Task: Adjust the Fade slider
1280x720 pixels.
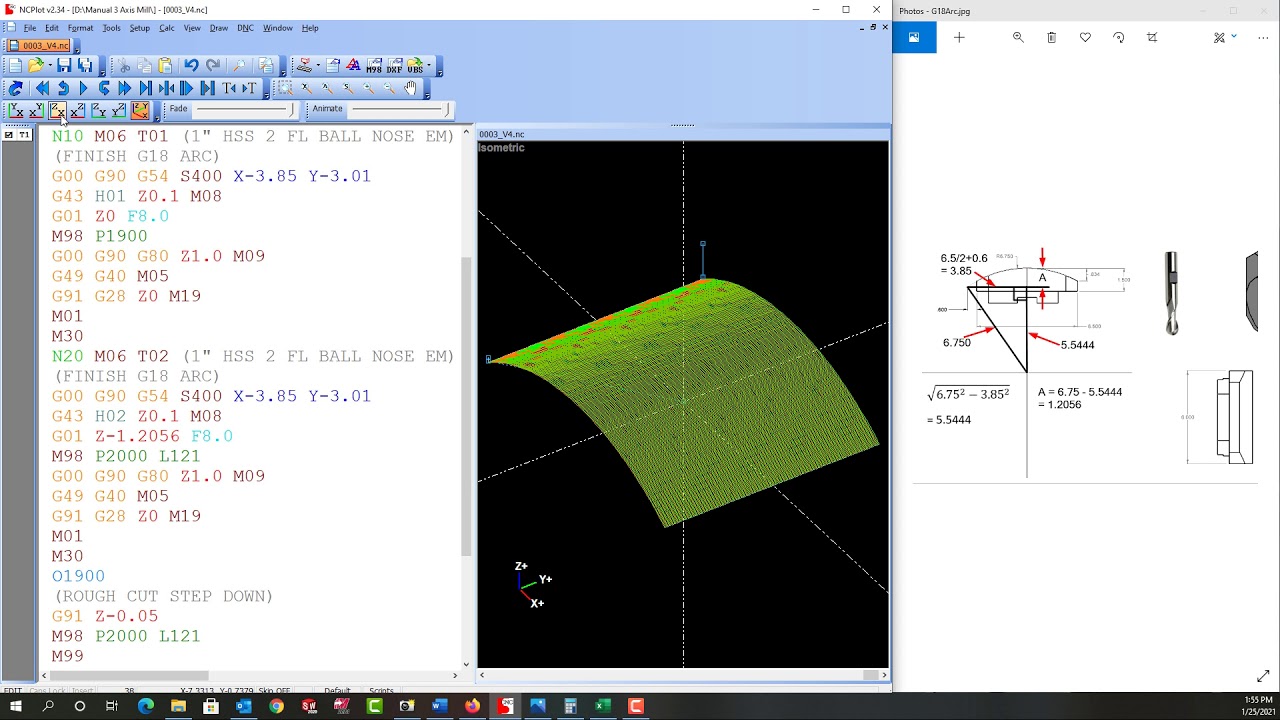Action: pos(244,109)
